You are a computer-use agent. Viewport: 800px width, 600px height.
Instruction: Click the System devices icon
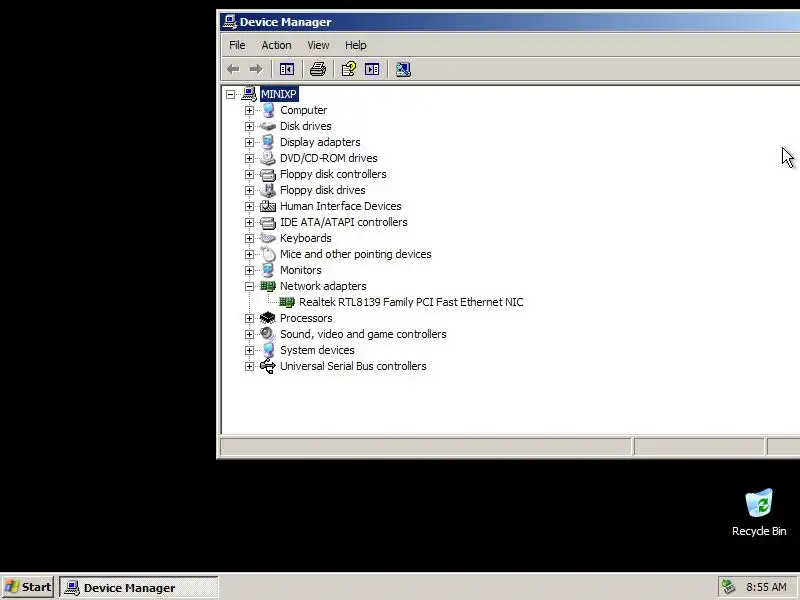tap(268, 350)
